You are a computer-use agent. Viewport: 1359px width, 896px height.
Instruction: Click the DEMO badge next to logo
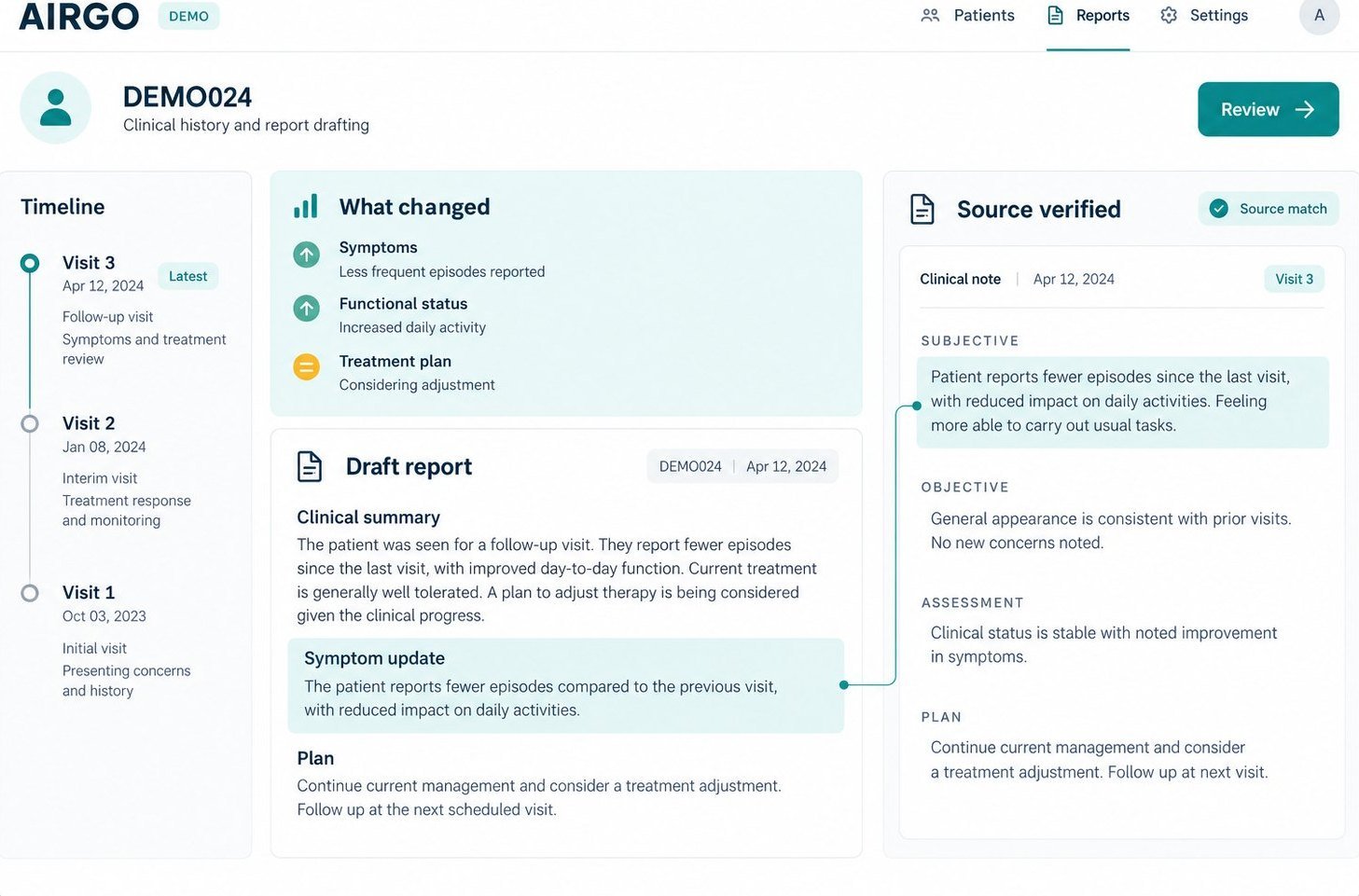coord(188,16)
